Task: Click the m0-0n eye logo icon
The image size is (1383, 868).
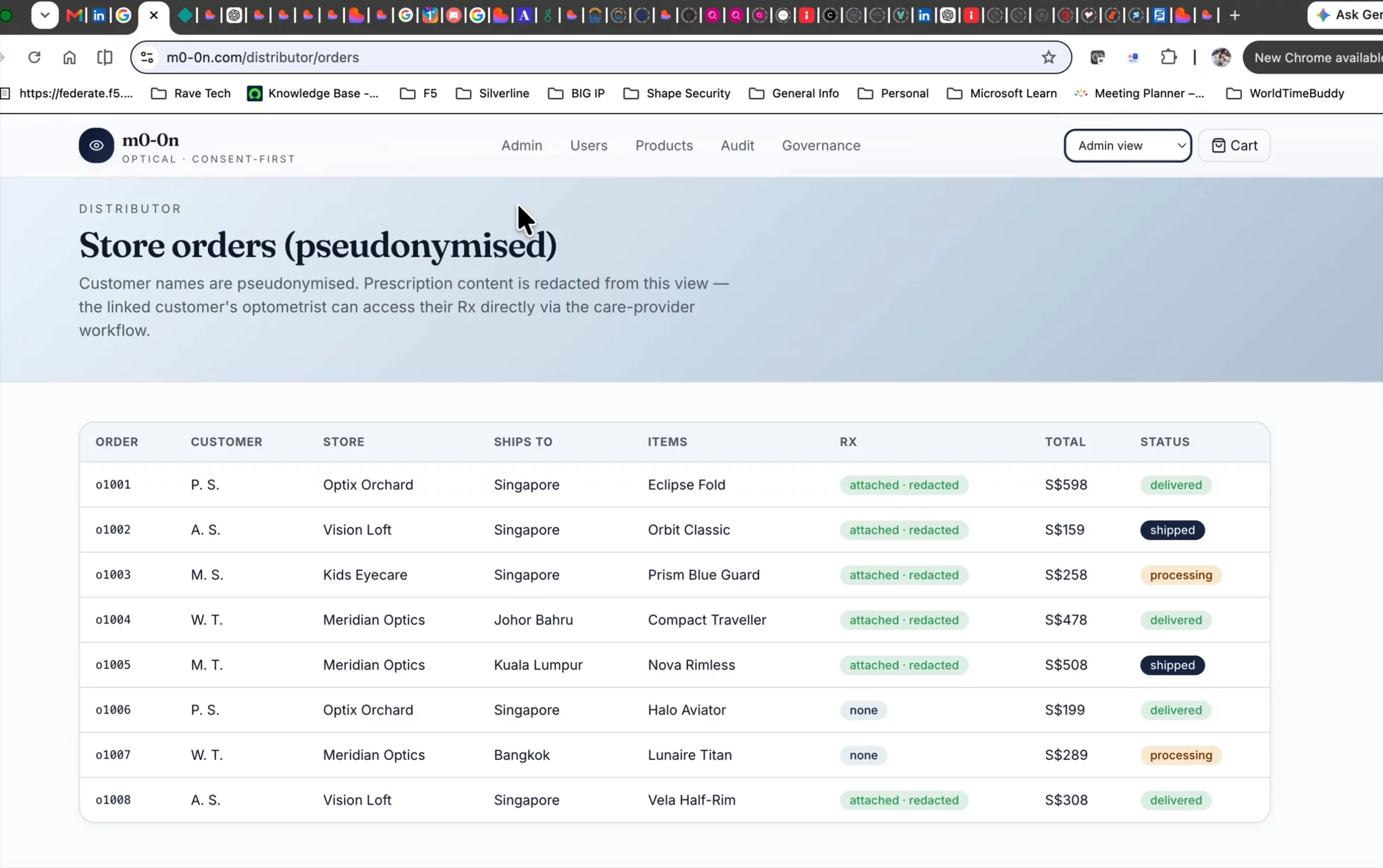Action: coord(97,146)
